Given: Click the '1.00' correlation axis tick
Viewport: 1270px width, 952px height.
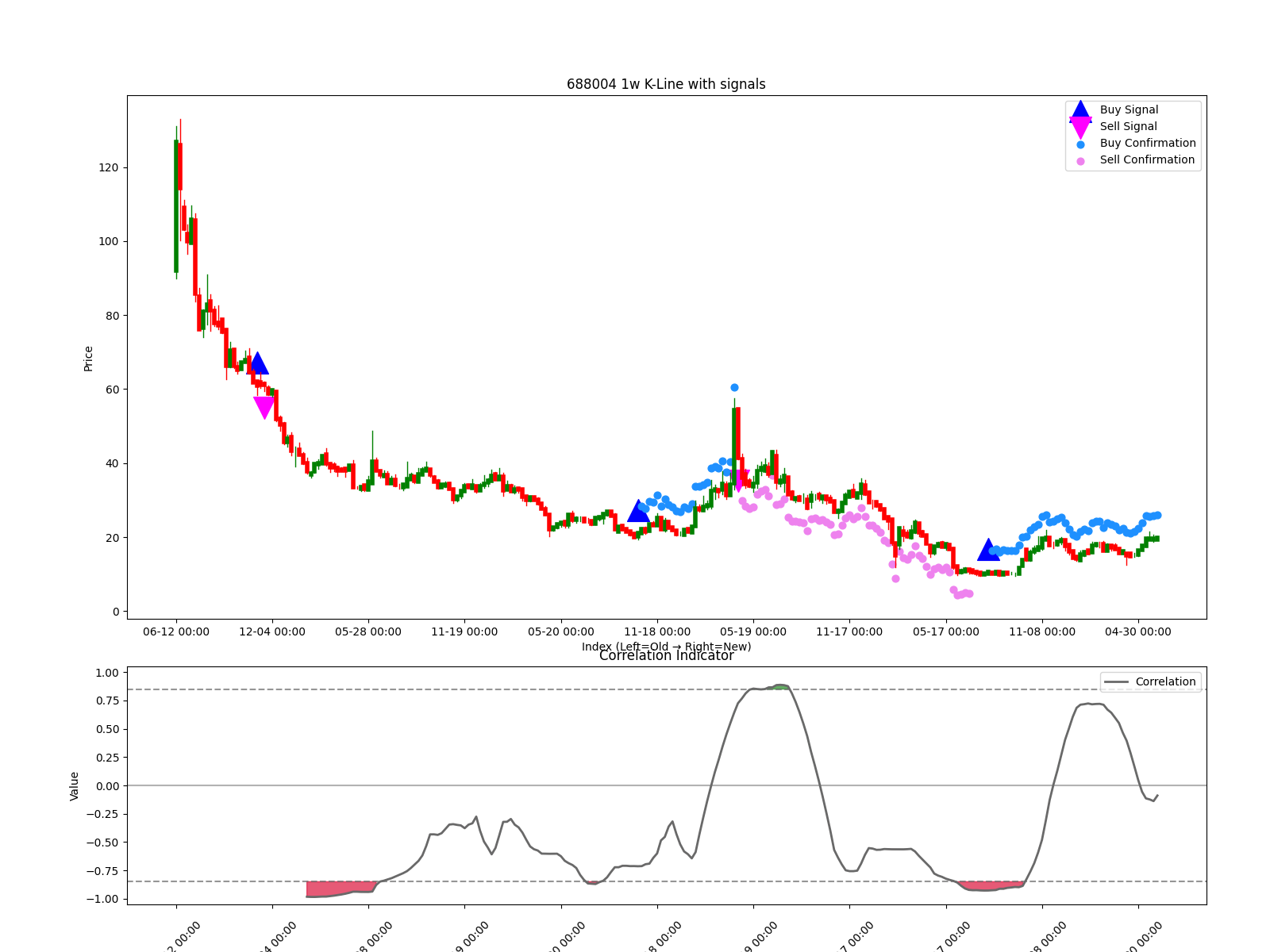Looking at the screenshot, I should (107, 673).
